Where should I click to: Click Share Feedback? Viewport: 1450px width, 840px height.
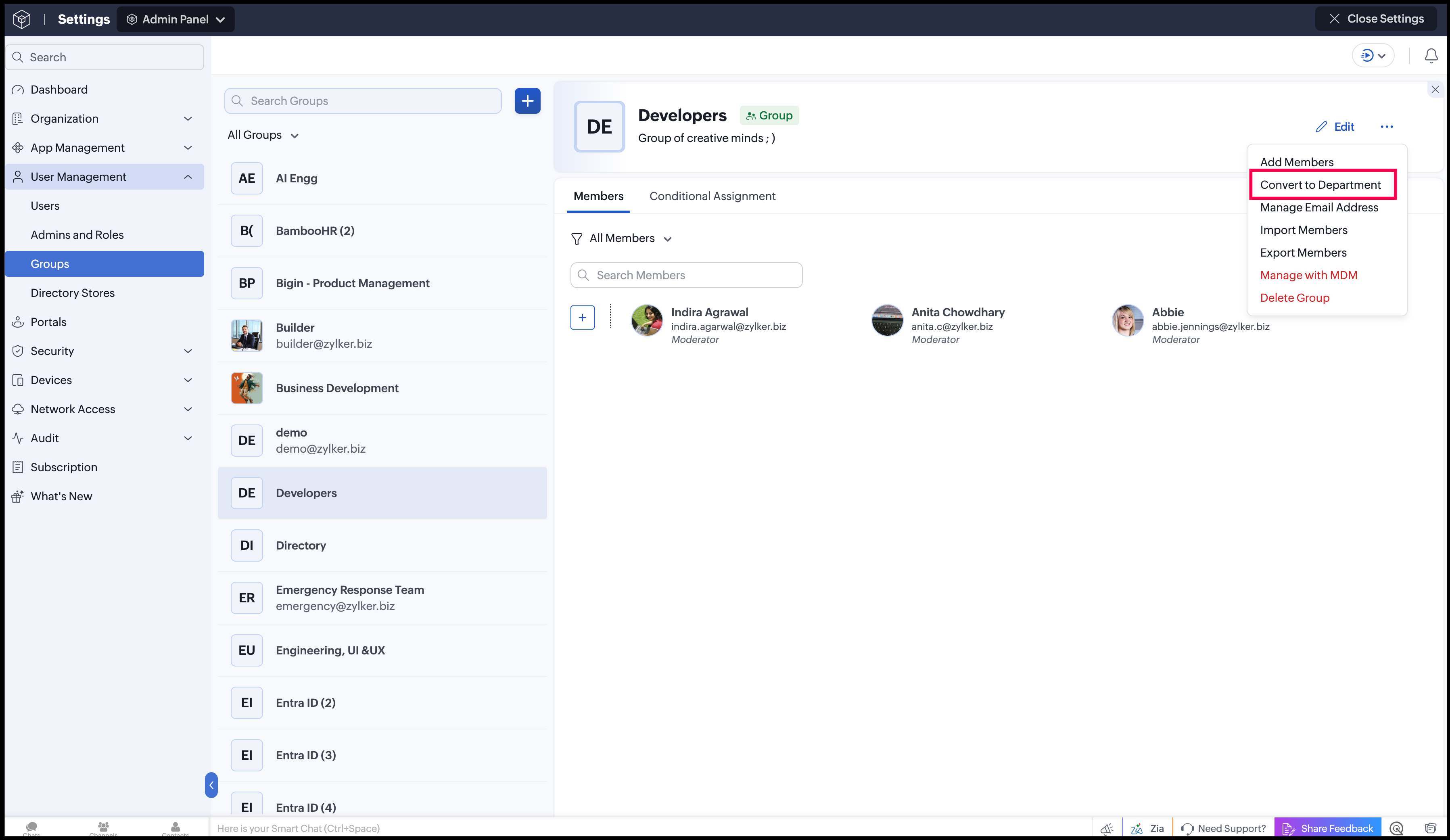tap(1328, 828)
